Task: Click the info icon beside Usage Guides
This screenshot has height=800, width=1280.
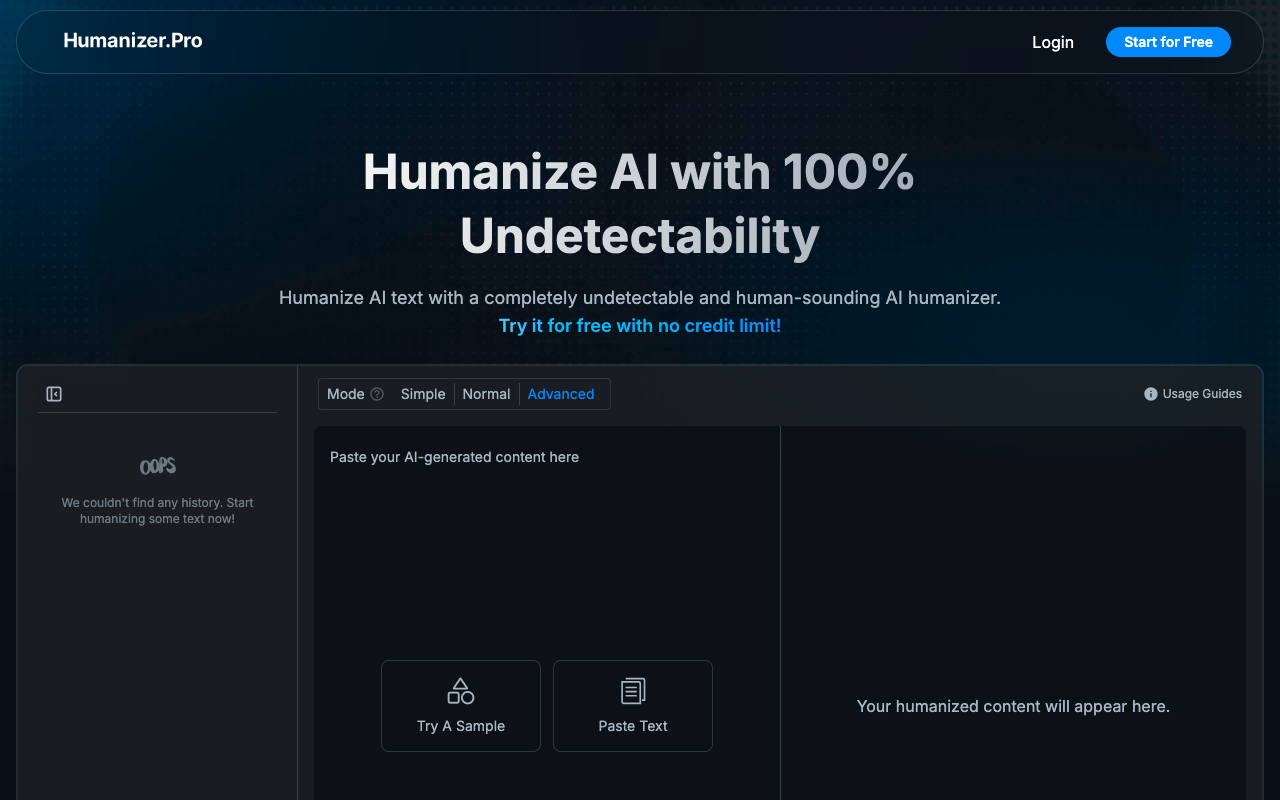Action: click(x=1150, y=394)
